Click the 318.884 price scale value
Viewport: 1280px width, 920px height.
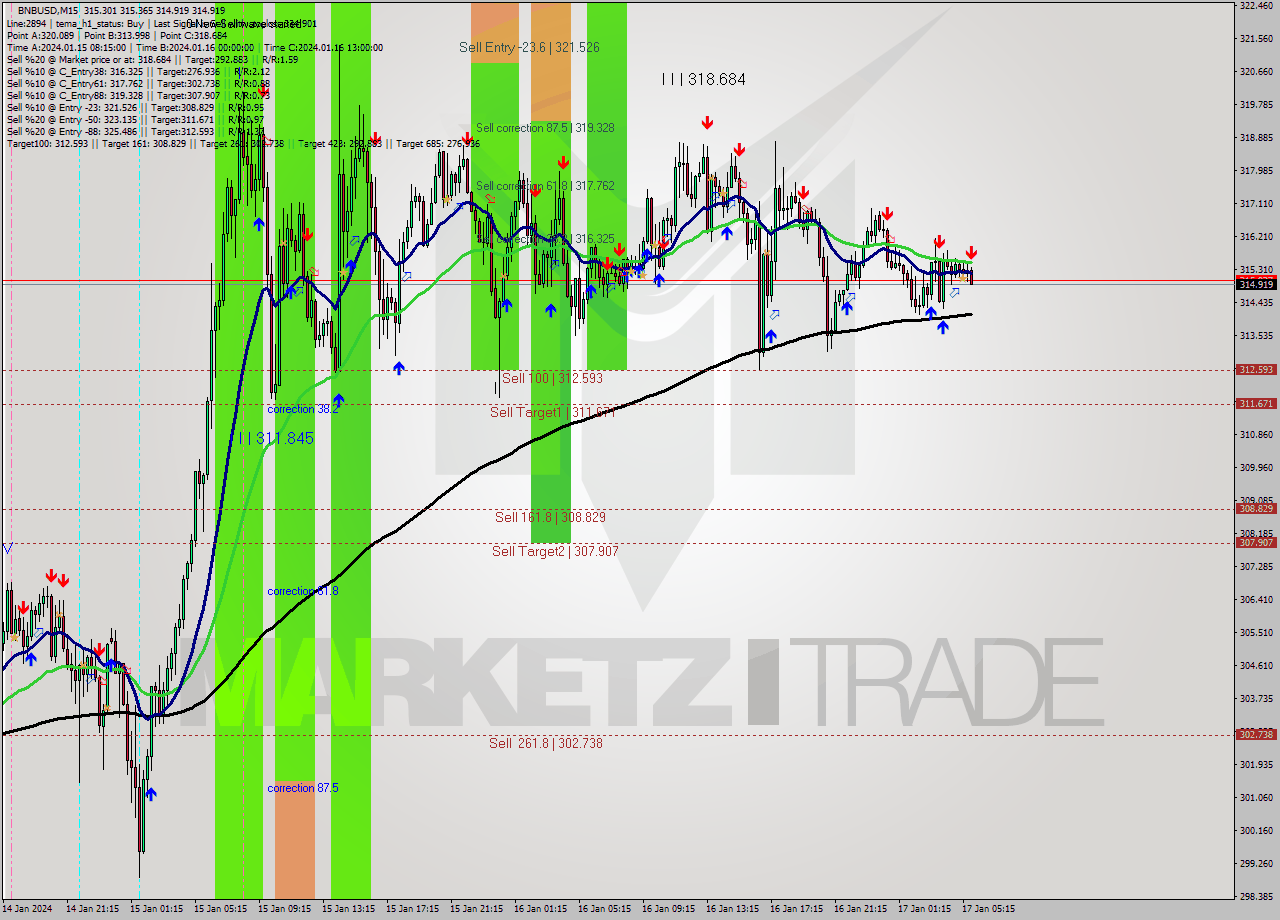(1256, 138)
